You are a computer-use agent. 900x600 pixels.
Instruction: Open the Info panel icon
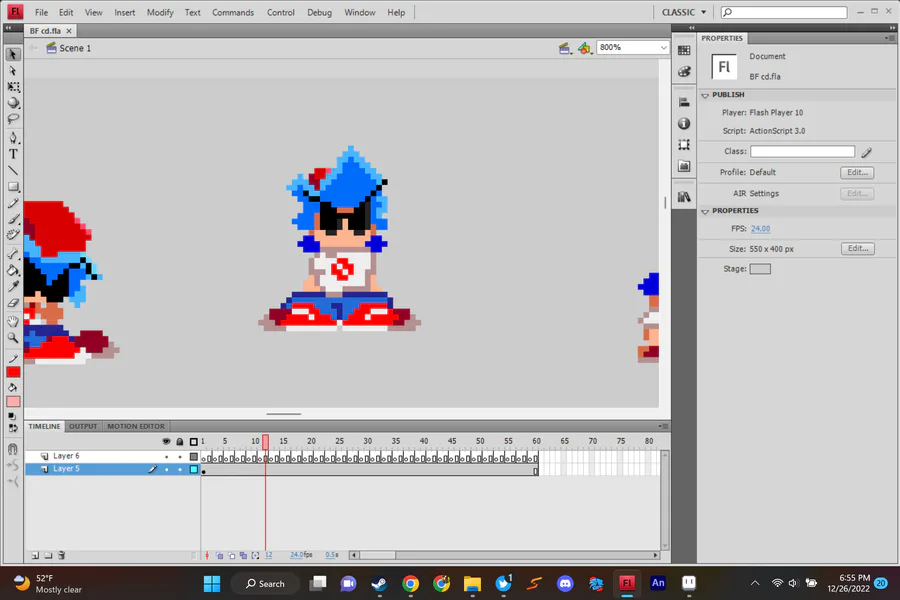(684, 123)
